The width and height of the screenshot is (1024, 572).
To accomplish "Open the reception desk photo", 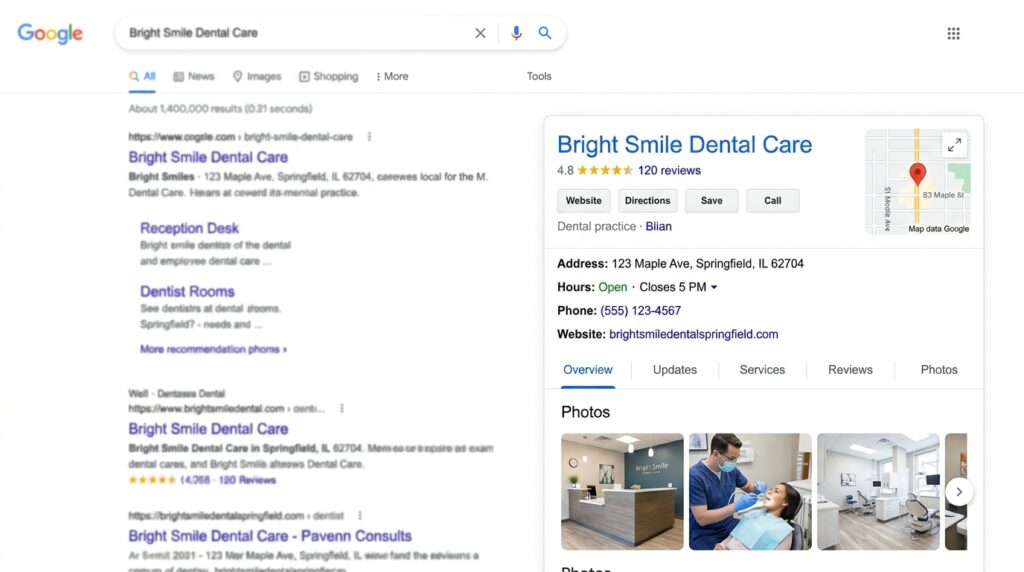I will coord(622,492).
